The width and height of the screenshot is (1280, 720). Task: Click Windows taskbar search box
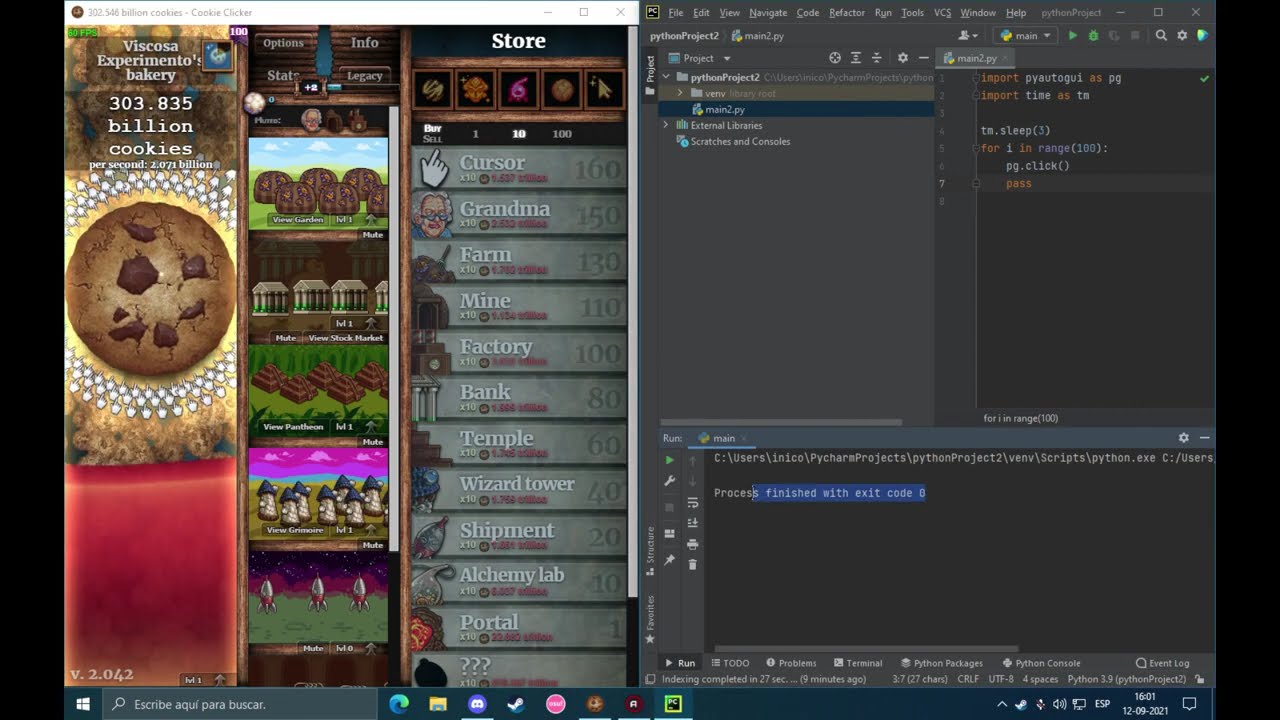tap(241, 704)
